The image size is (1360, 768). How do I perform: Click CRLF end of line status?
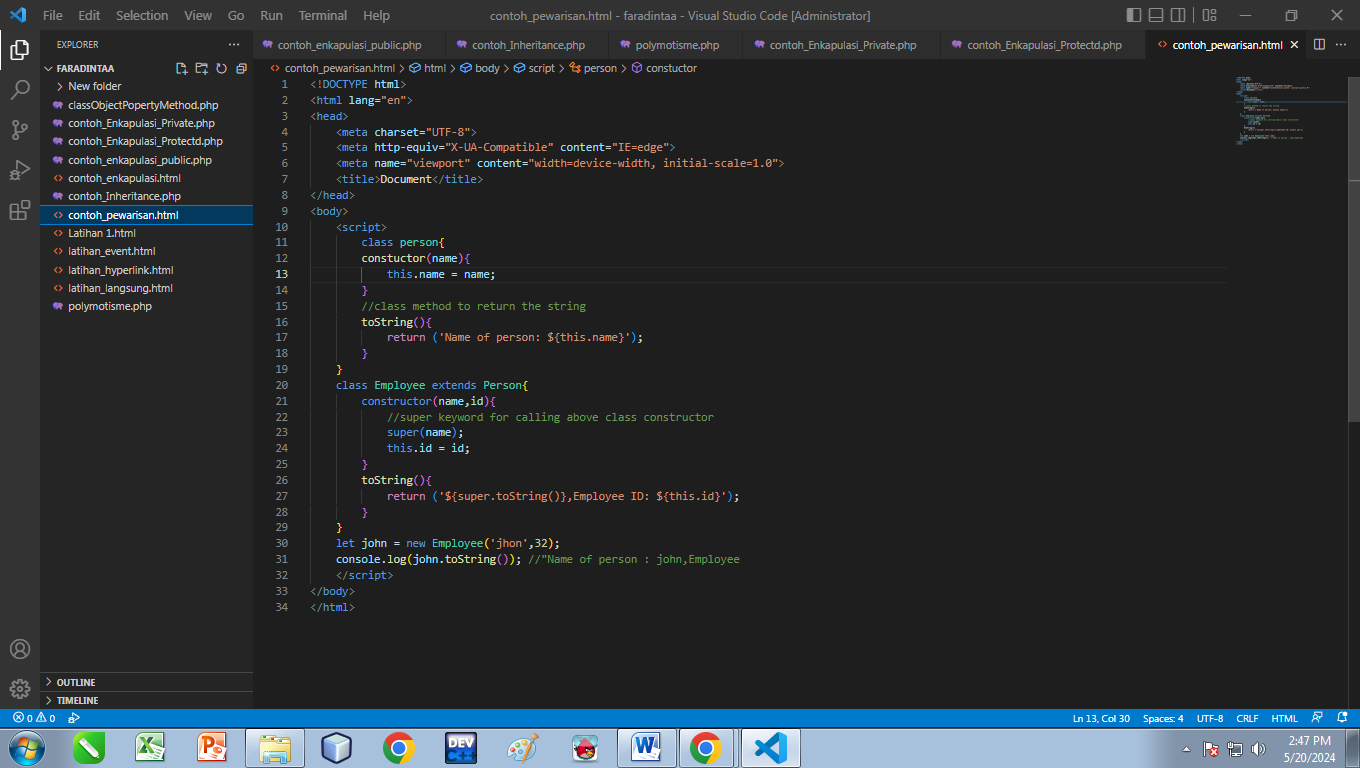pyautogui.click(x=1247, y=718)
